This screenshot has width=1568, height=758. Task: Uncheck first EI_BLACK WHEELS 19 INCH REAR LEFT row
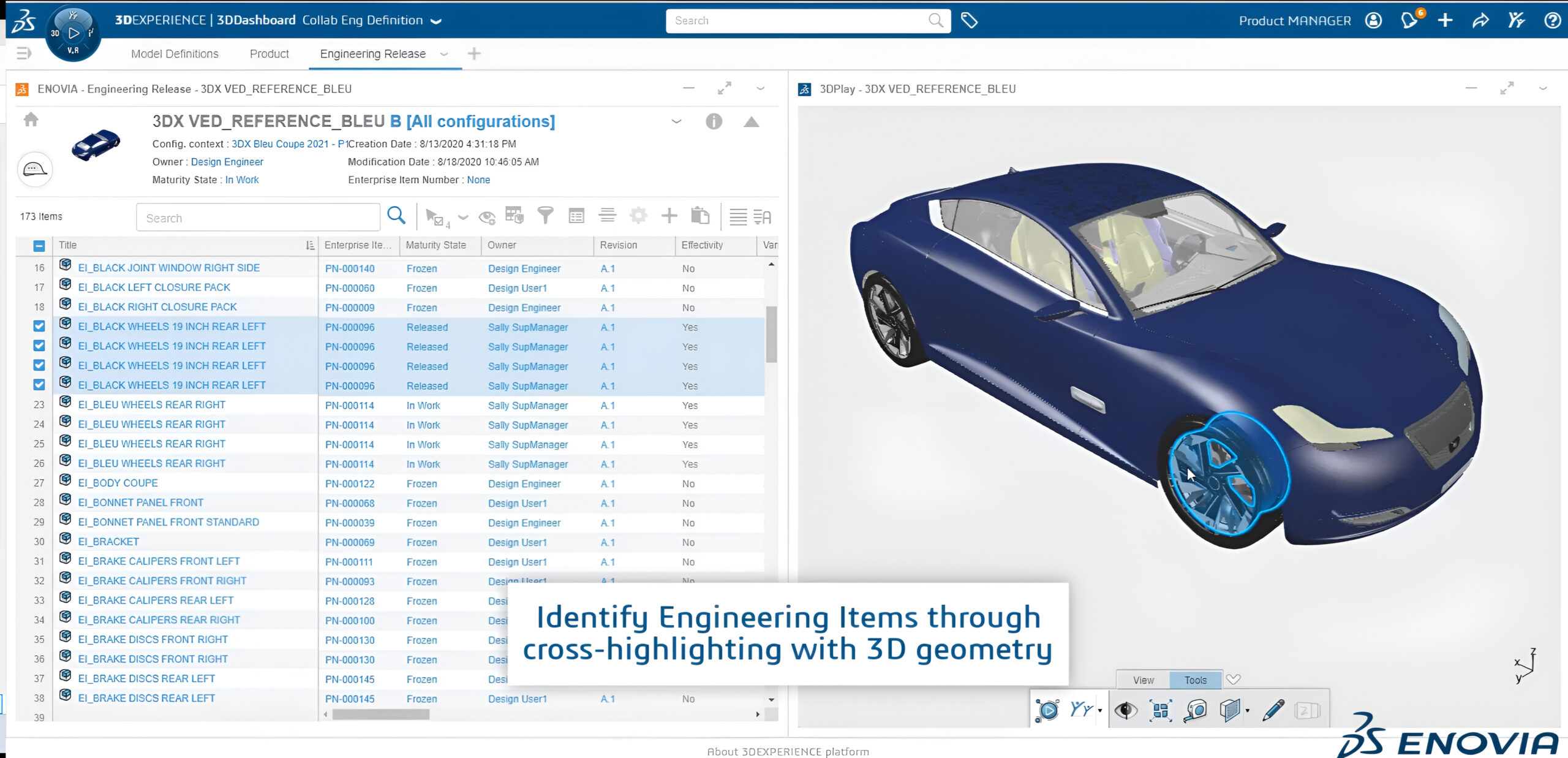[39, 327]
